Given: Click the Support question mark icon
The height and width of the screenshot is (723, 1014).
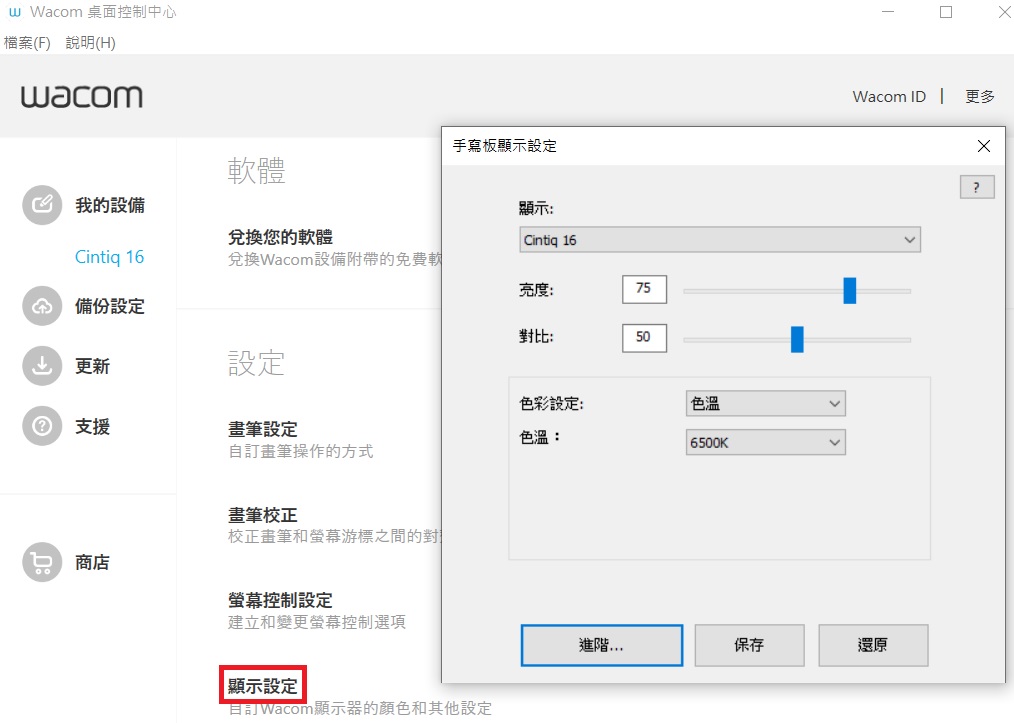Looking at the screenshot, I should tap(42, 426).
